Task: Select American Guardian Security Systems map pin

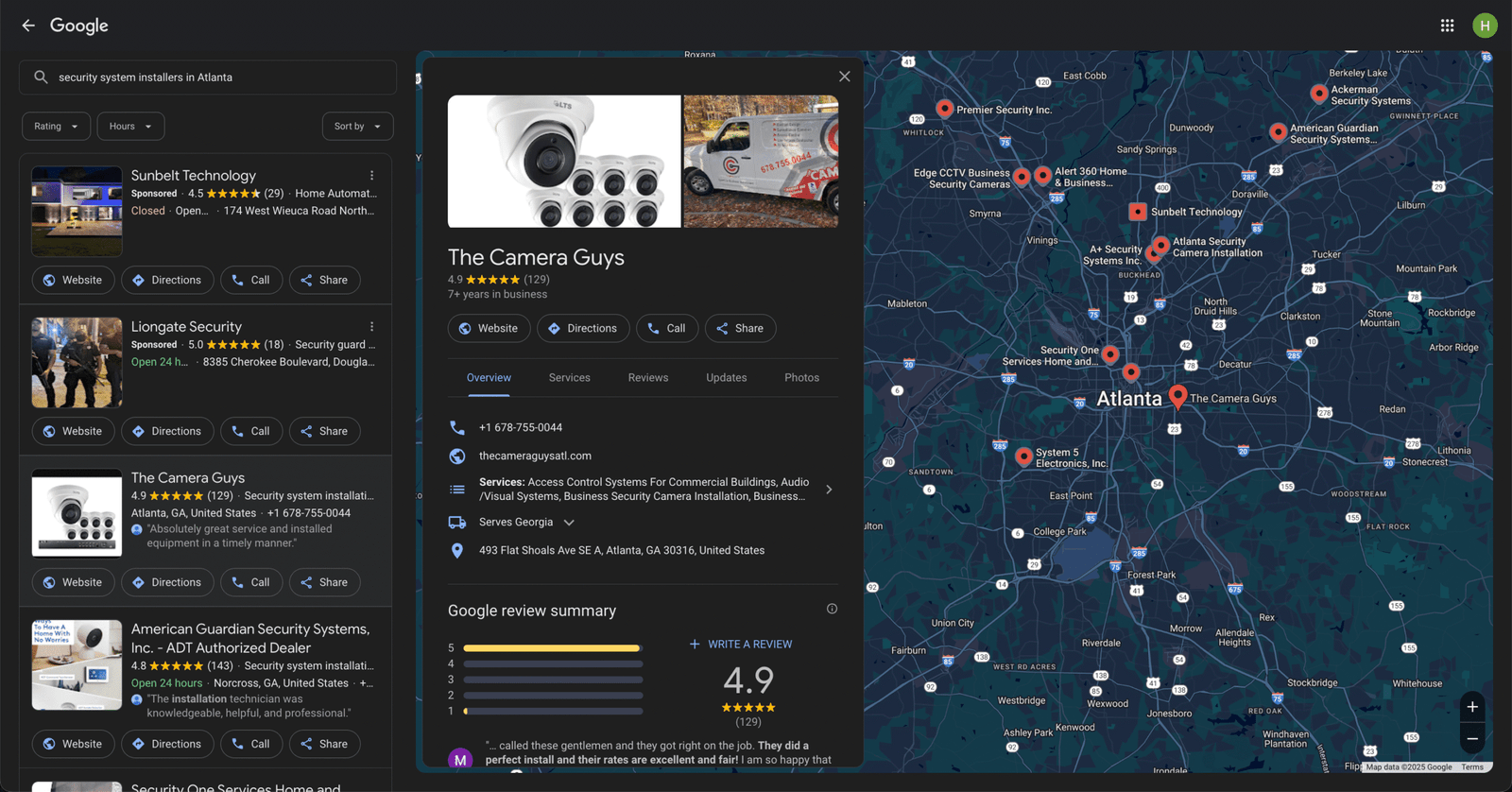Action: click(1278, 132)
